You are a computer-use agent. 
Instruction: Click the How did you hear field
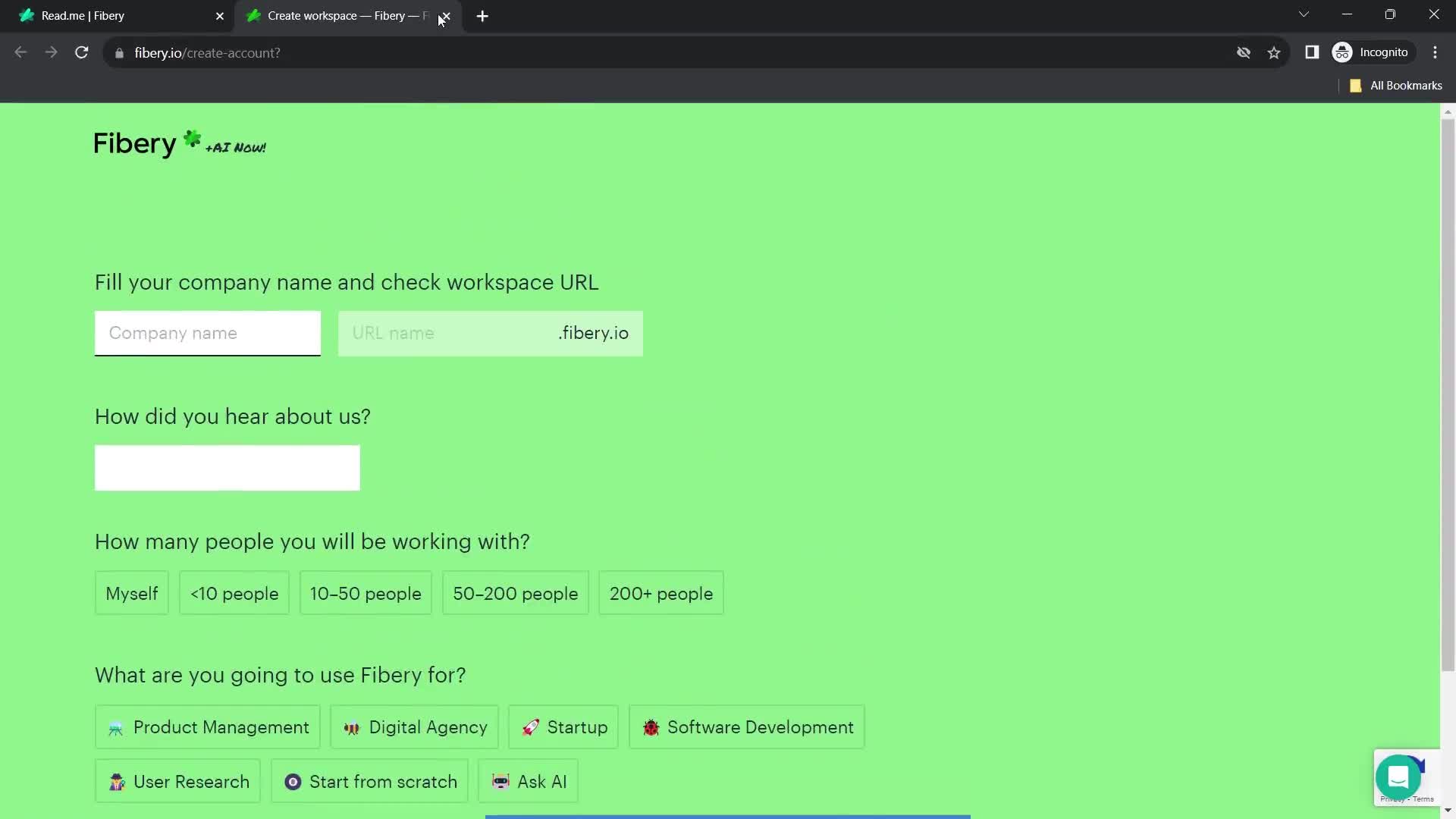pos(227,468)
